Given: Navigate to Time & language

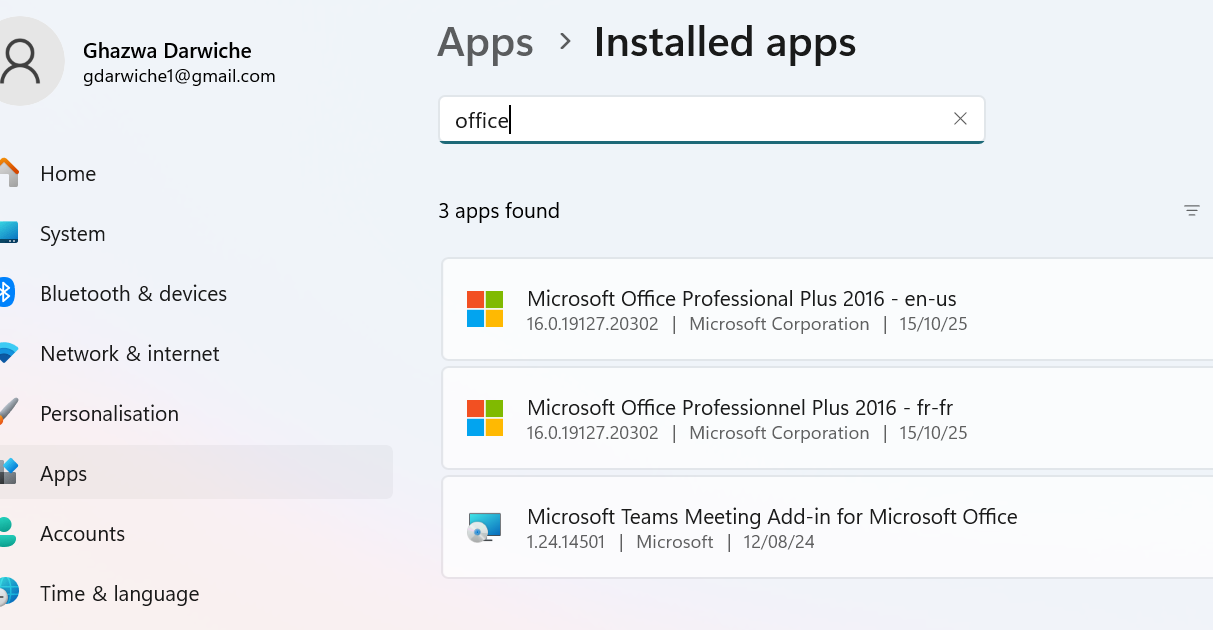Looking at the screenshot, I should tap(119, 594).
